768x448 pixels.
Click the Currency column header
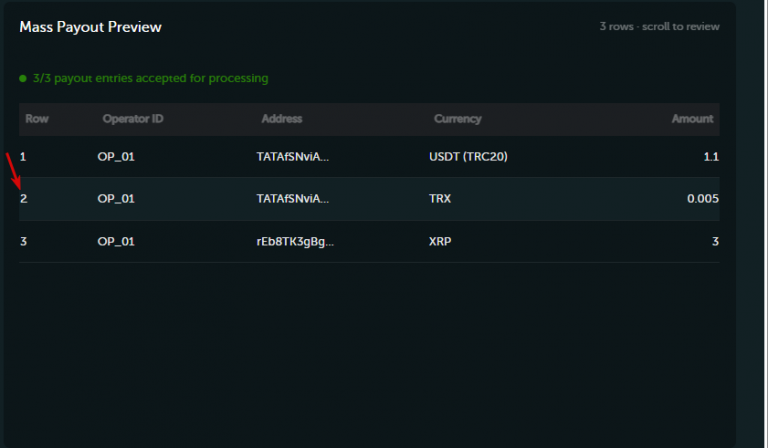457,119
